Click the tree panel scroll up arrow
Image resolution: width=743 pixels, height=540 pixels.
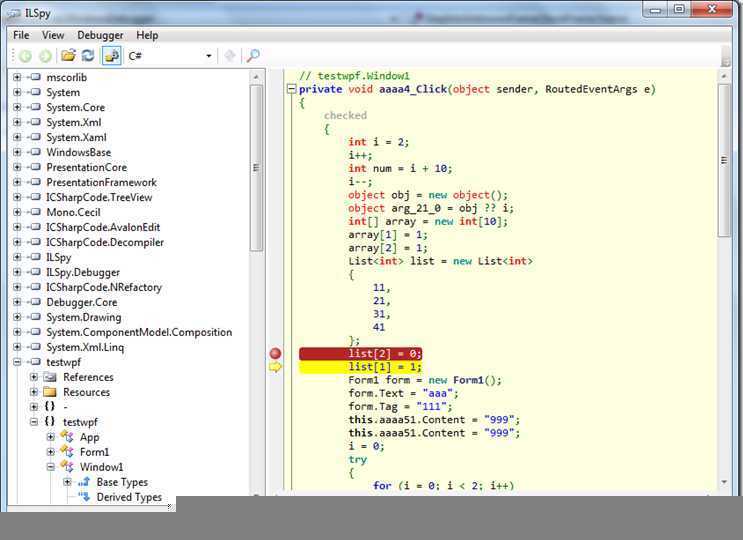(x=256, y=77)
